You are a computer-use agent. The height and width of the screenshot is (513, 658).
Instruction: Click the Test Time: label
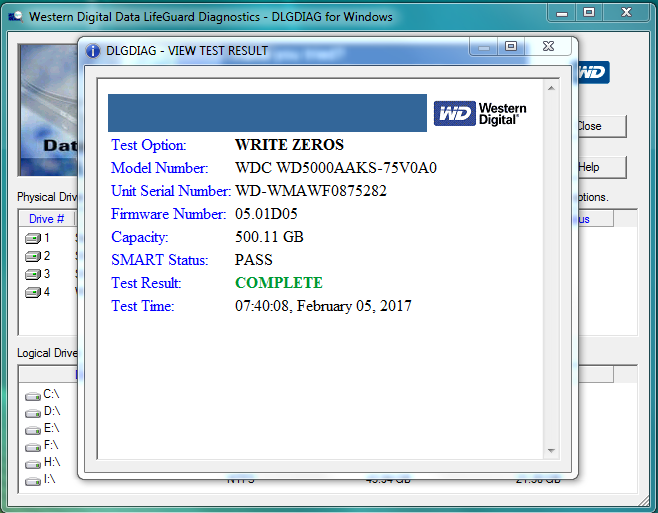[142, 306]
